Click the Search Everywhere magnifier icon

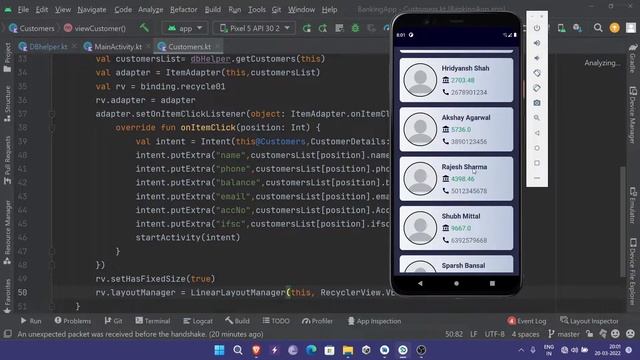[598, 28]
